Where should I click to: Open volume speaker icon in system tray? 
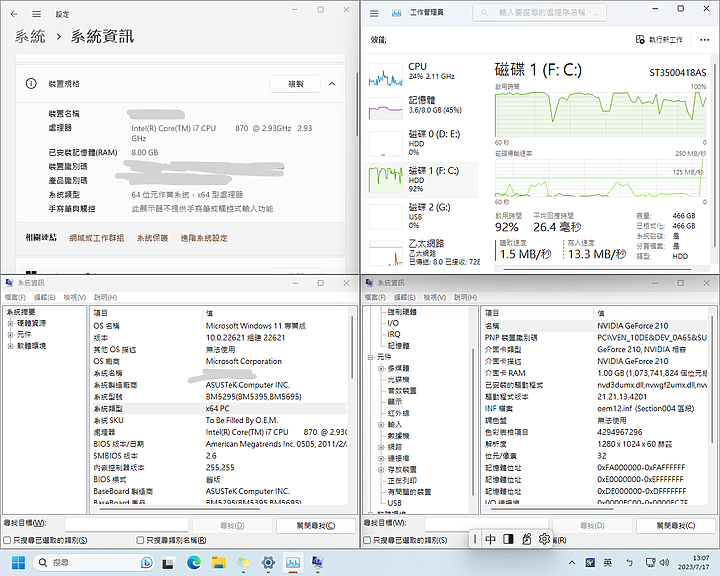point(664,562)
